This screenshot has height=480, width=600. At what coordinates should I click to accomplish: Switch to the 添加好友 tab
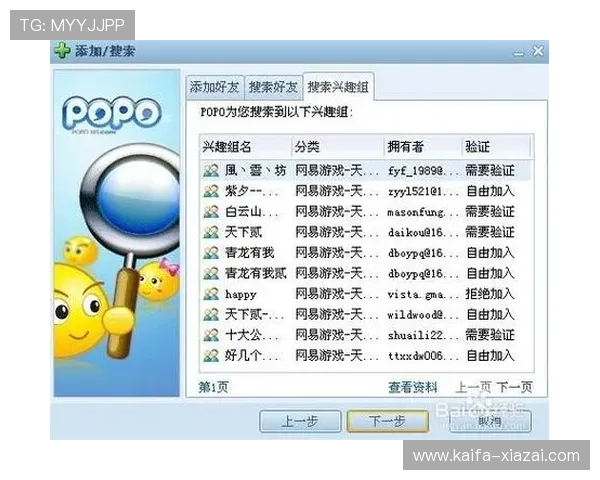(215, 87)
